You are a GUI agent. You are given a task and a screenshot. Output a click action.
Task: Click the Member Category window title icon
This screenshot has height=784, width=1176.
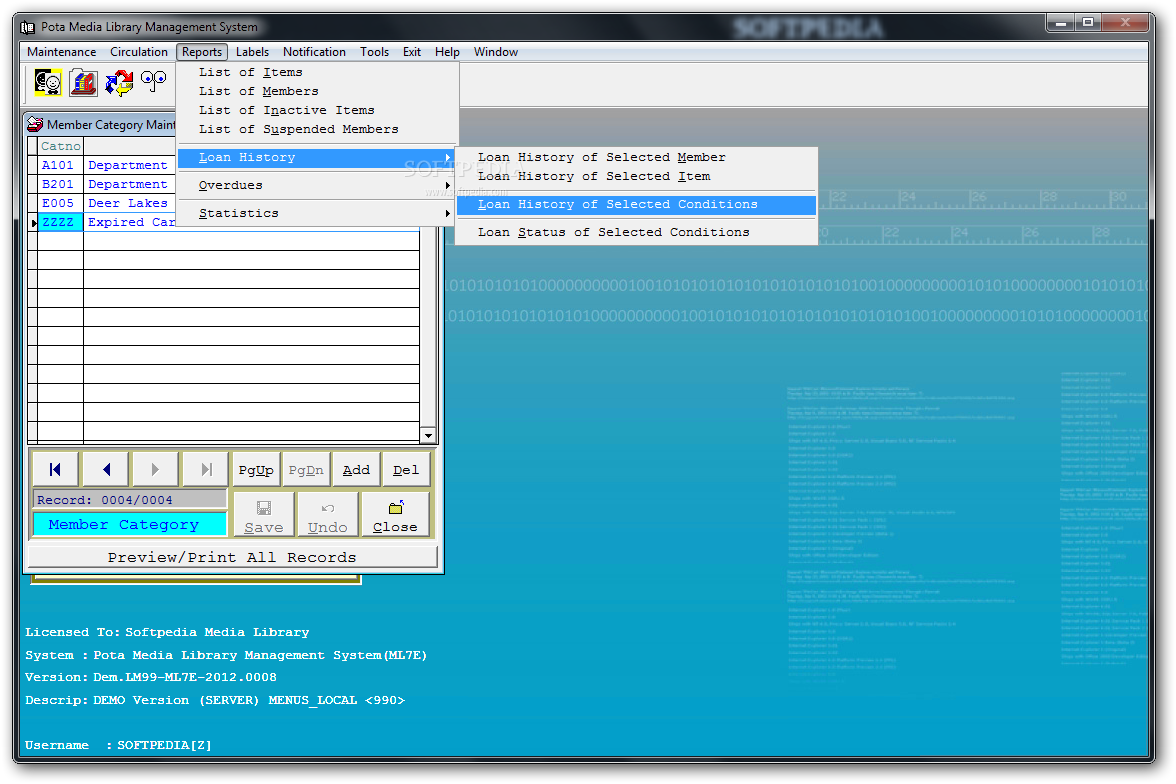point(35,124)
